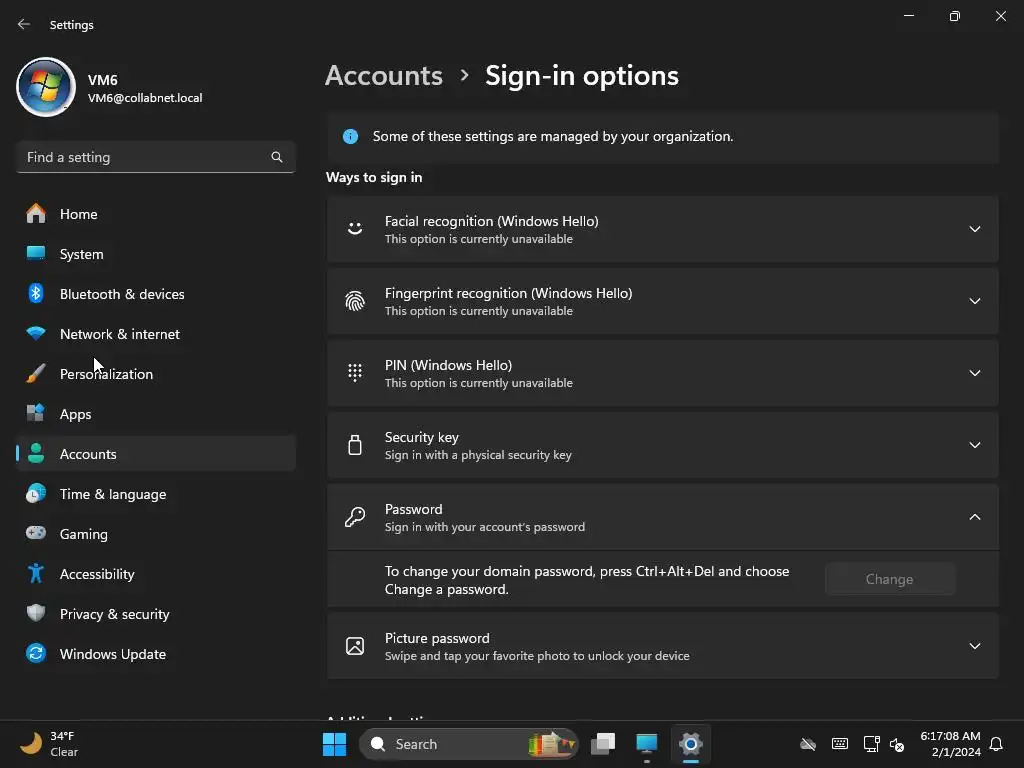1024x768 pixels.
Task: Click the info icon in organization notice
Action: pyautogui.click(x=351, y=136)
